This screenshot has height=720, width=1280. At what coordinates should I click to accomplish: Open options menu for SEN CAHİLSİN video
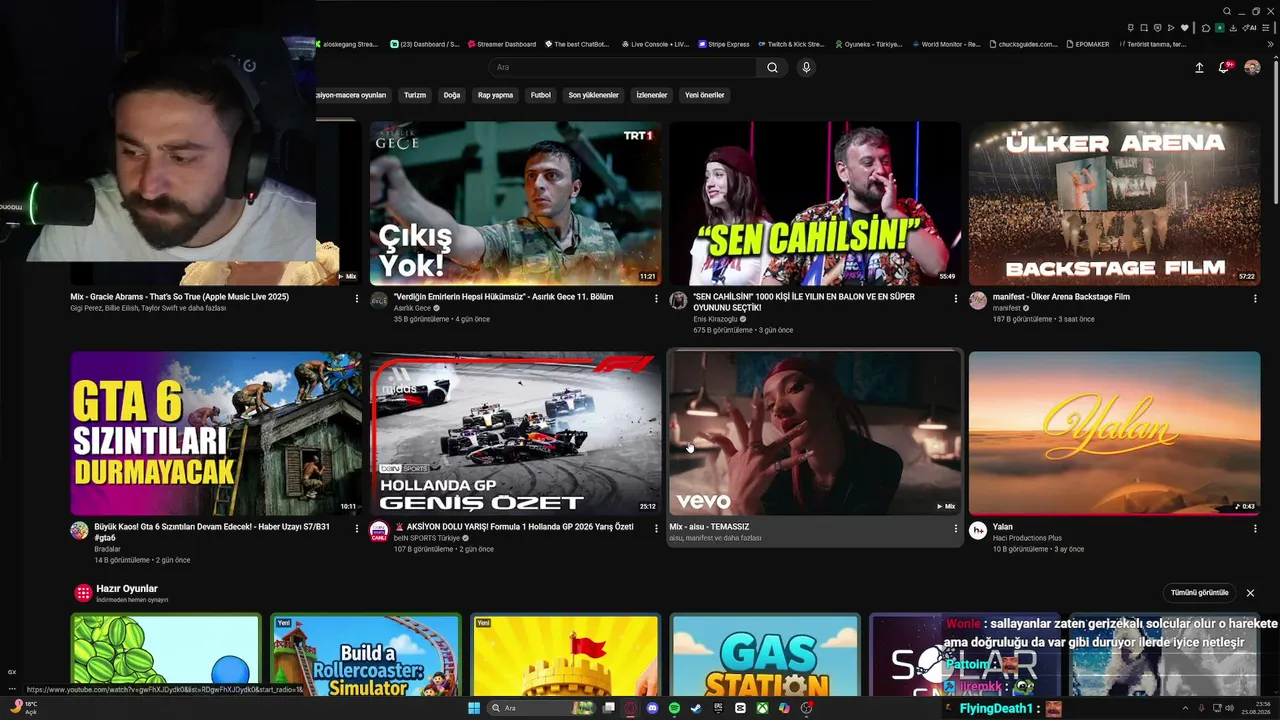(x=956, y=298)
